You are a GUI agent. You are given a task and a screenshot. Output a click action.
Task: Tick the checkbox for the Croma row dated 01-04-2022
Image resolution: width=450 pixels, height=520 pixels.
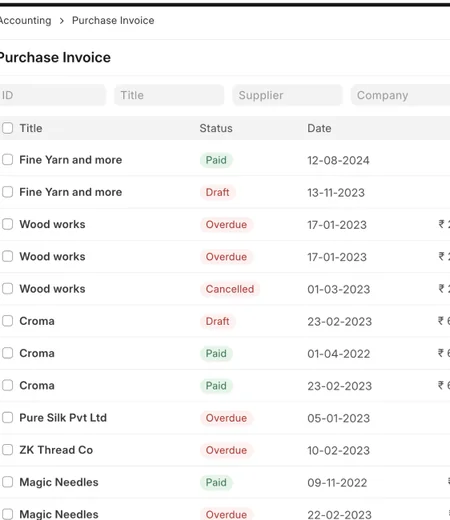click(7, 353)
